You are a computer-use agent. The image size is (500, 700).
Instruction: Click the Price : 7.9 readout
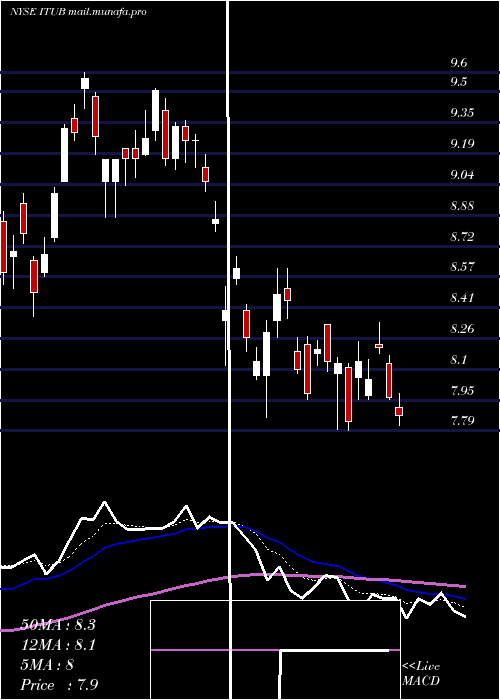[59, 685]
